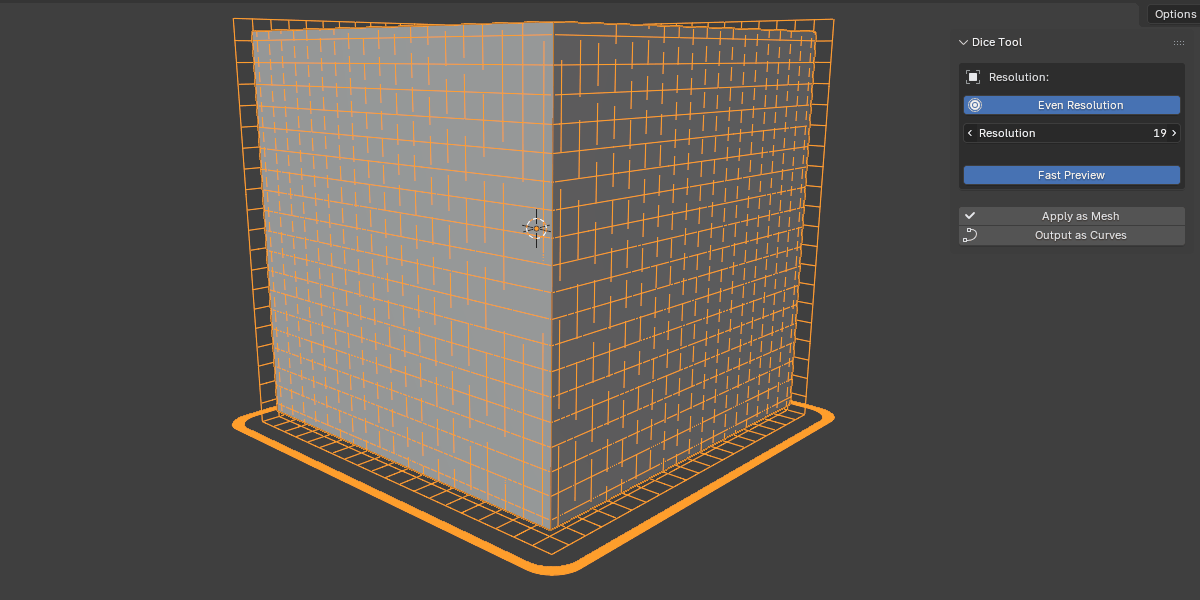Click the concentric circles icon on Even Resolution

point(975,105)
